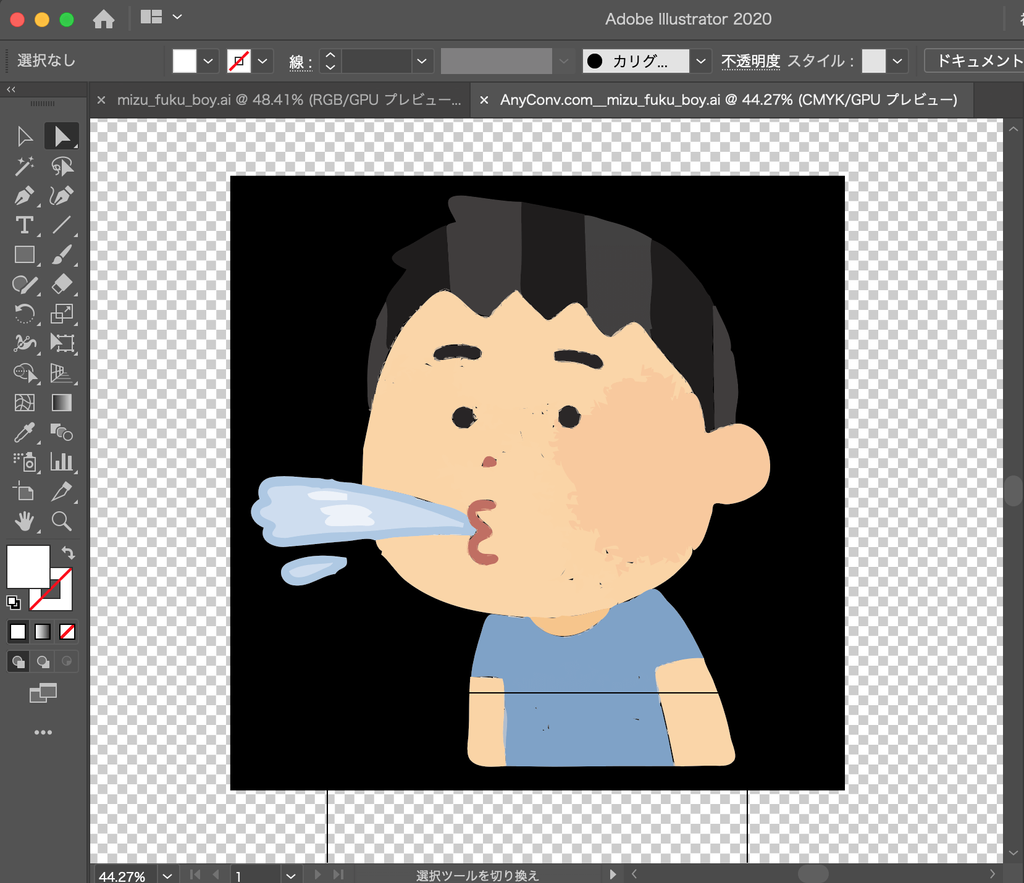Select the Gradient tool
Screen dimensions: 1024x883
(x=61, y=402)
